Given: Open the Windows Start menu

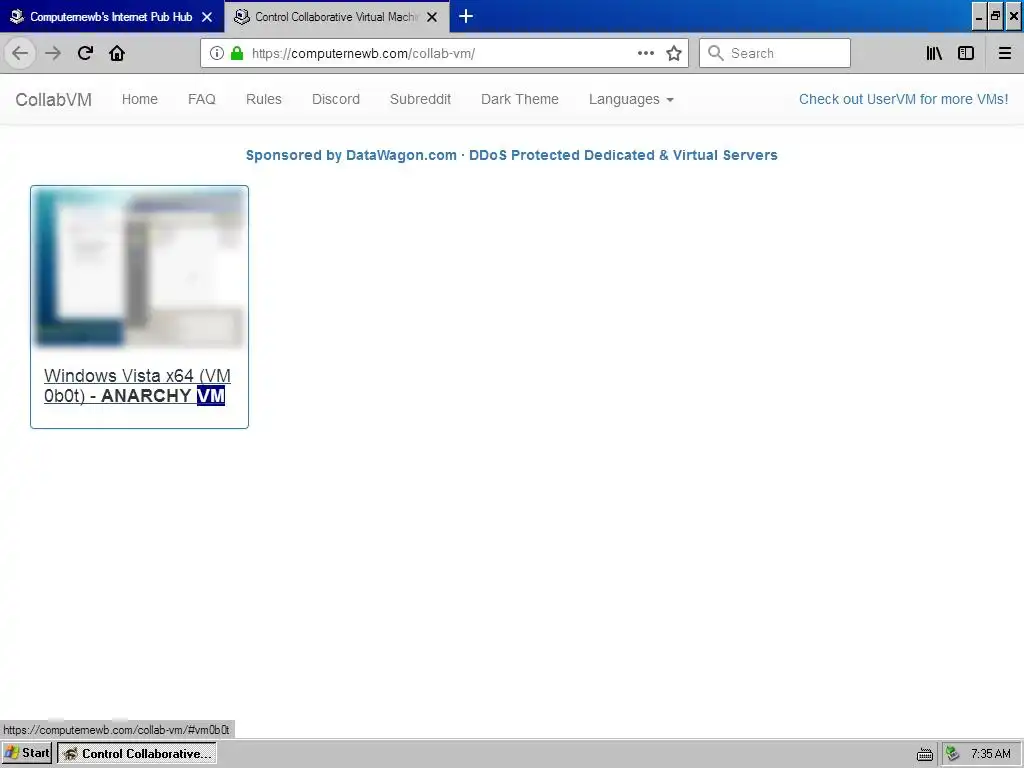Looking at the screenshot, I should (27, 753).
